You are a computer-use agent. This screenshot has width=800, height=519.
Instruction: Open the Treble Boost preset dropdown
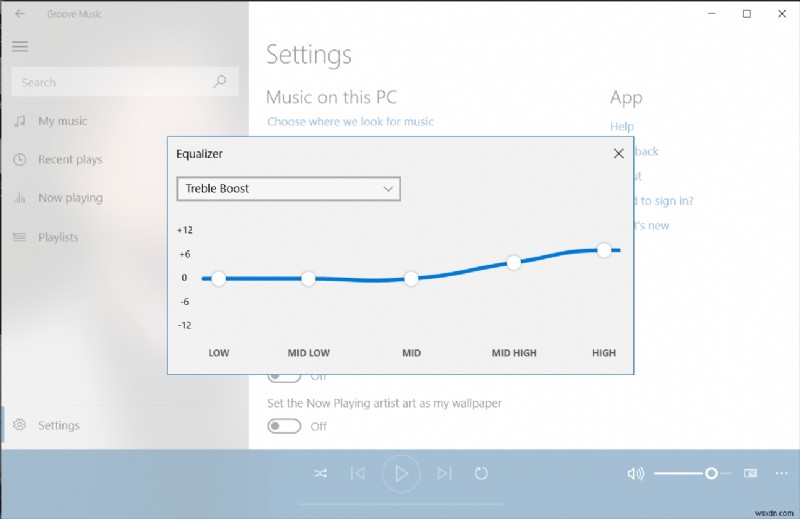[x=288, y=189]
